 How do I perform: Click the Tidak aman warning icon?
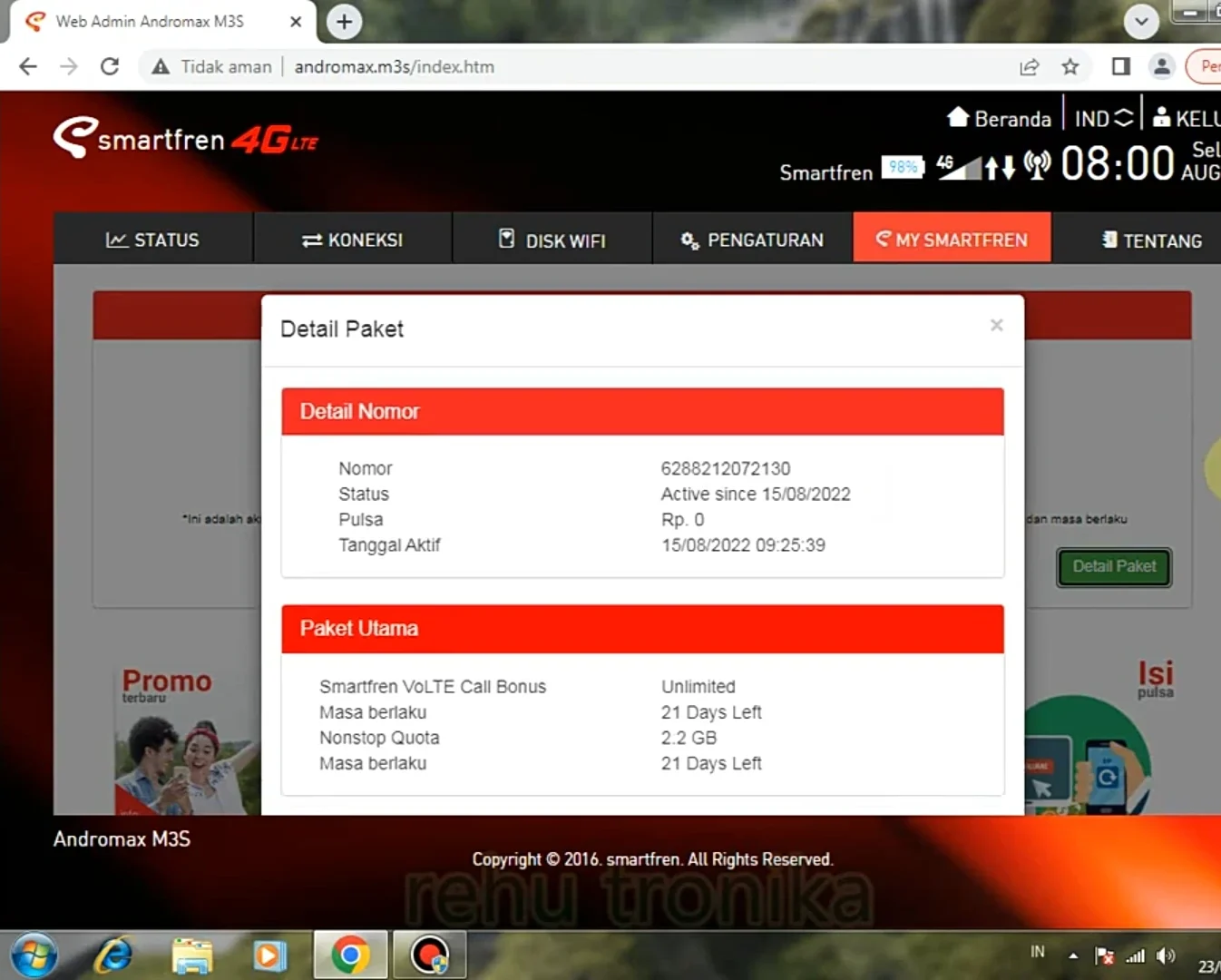point(161,66)
